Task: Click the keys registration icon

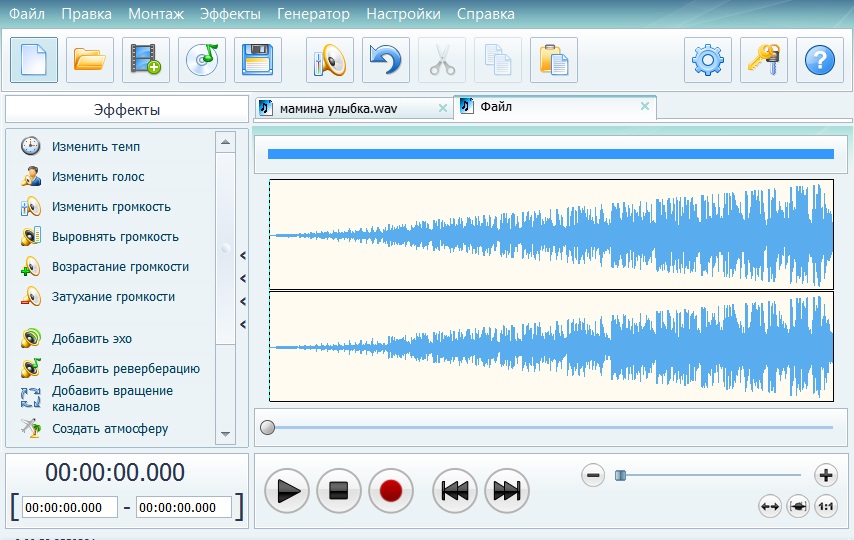Action: pos(764,61)
